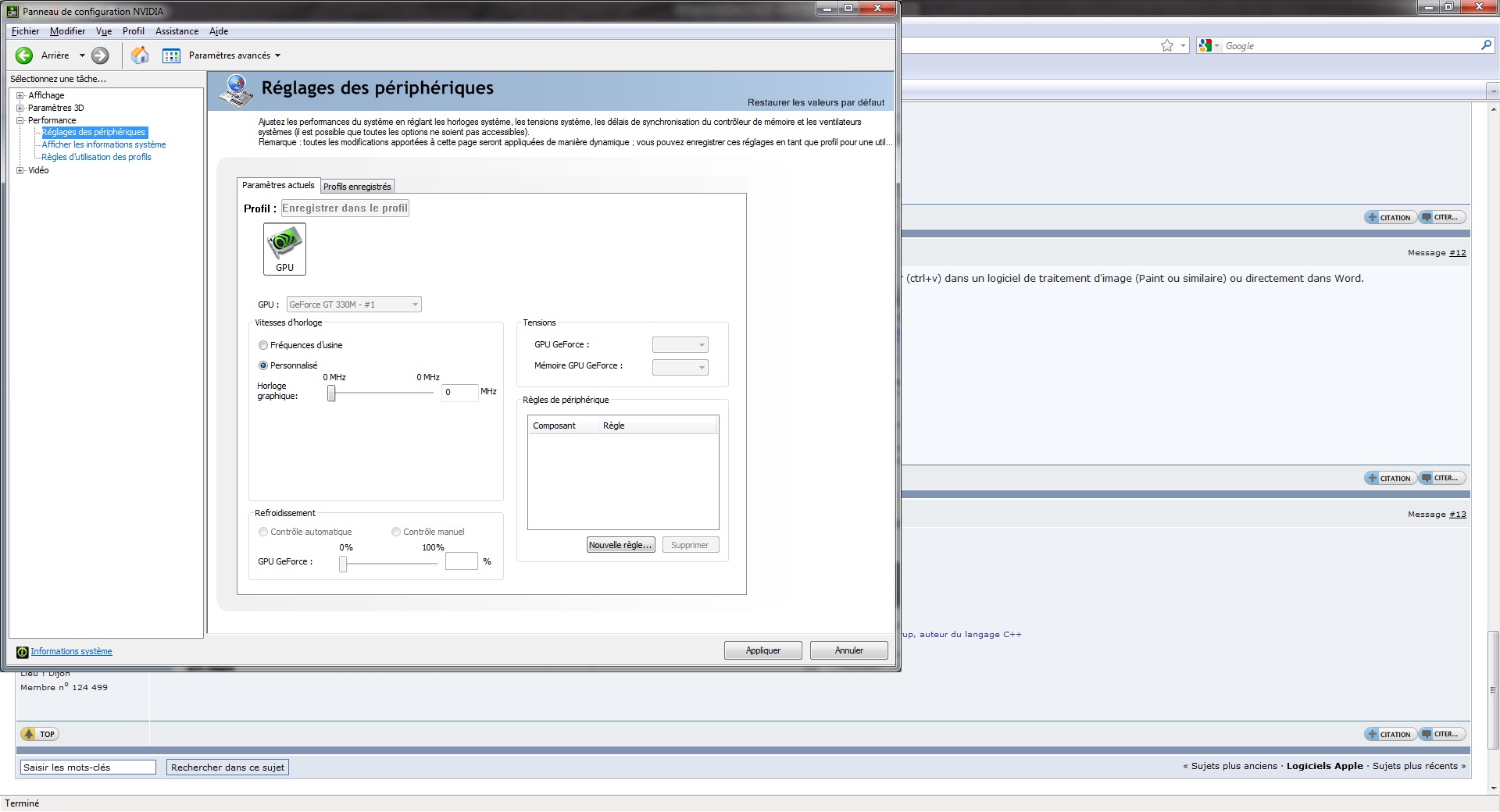Click Restaurer les valeurs par défaut
1500x812 pixels.
click(x=816, y=102)
